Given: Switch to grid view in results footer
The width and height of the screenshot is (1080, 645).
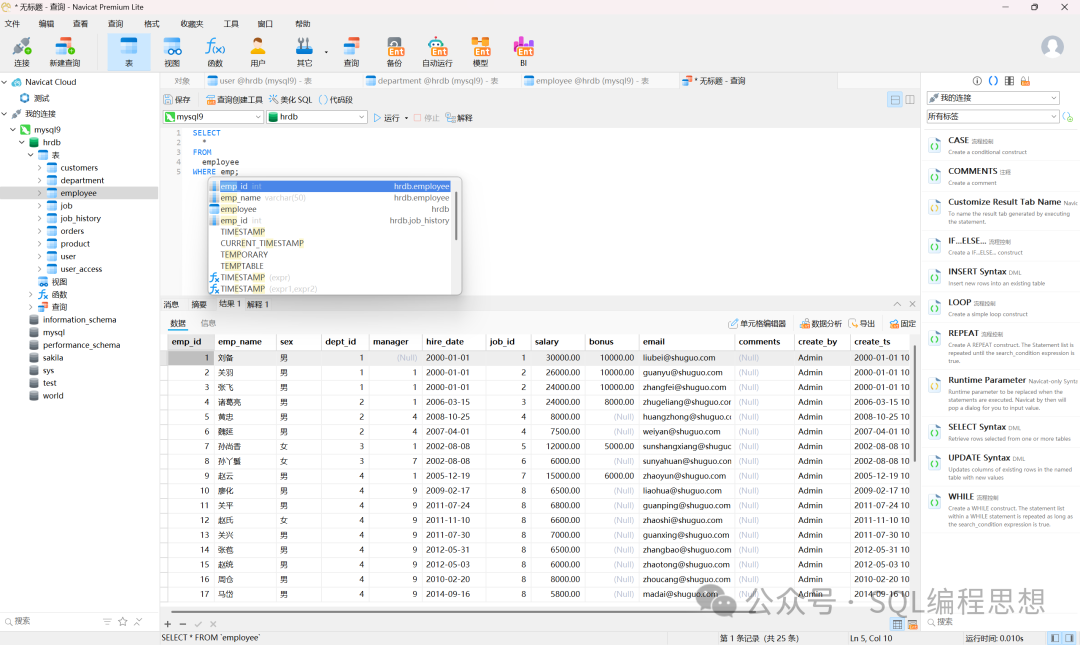Looking at the screenshot, I should 897,624.
